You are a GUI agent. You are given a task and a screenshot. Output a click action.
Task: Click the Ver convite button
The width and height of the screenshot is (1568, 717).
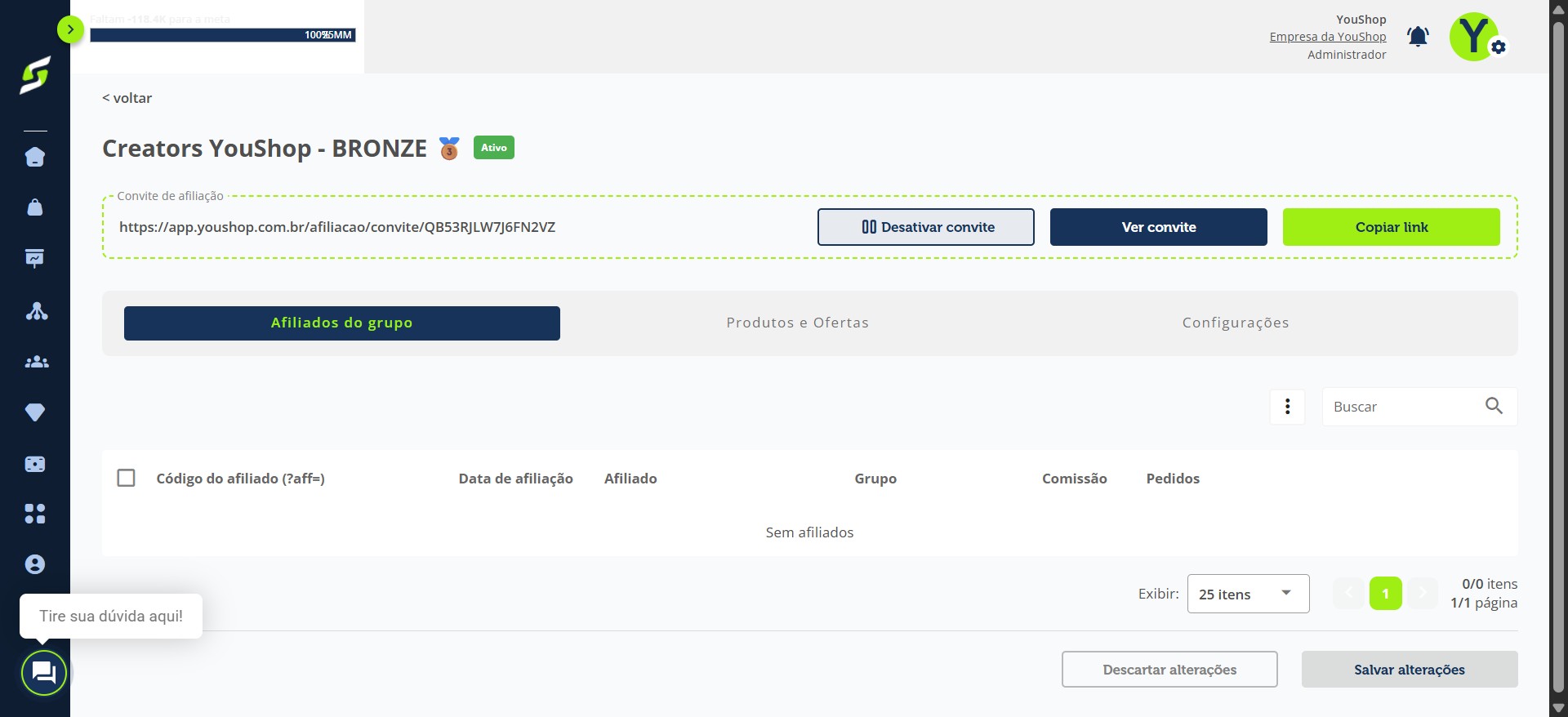point(1159,227)
